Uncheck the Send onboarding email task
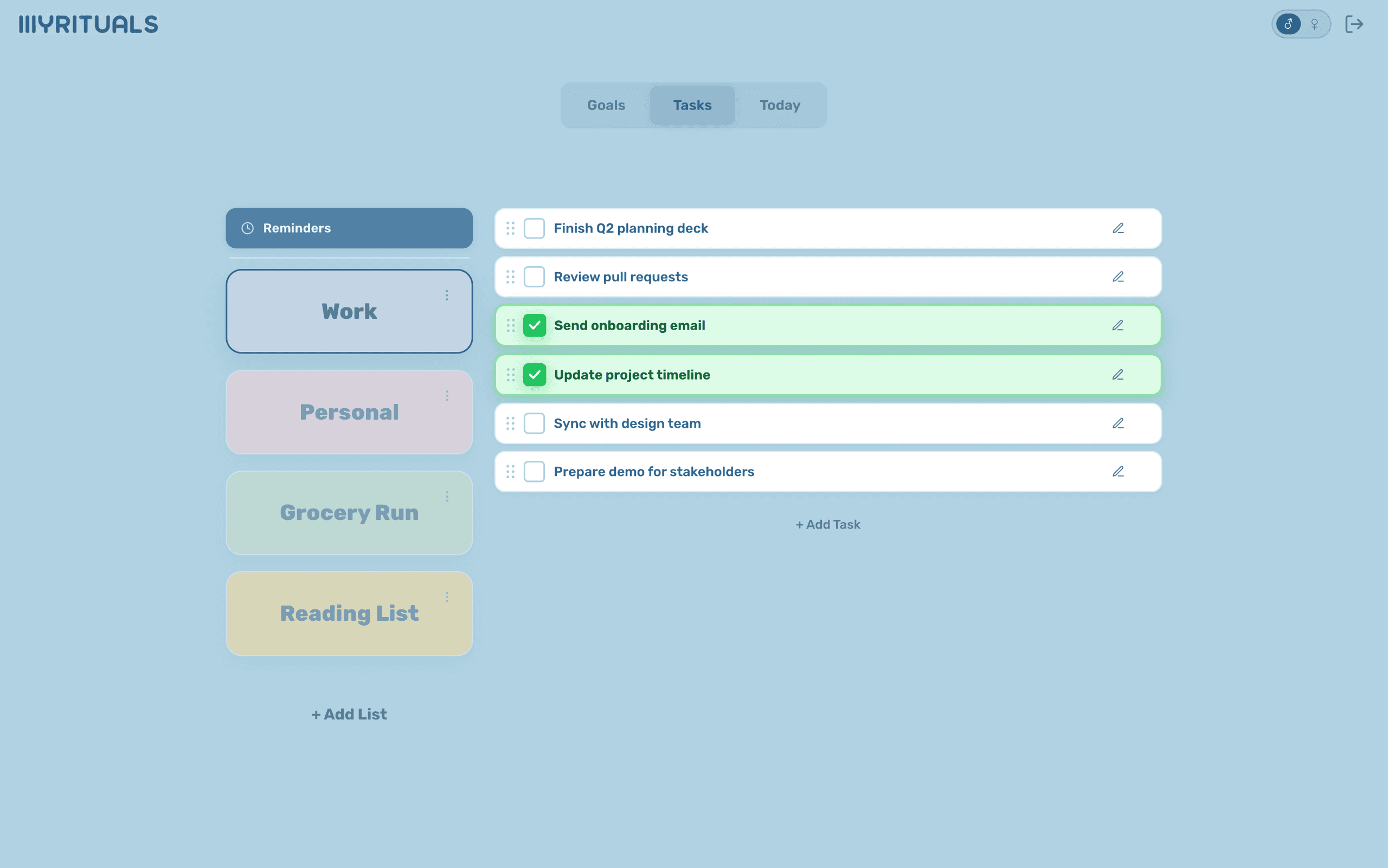Image resolution: width=1388 pixels, height=868 pixels. tap(535, 325)
